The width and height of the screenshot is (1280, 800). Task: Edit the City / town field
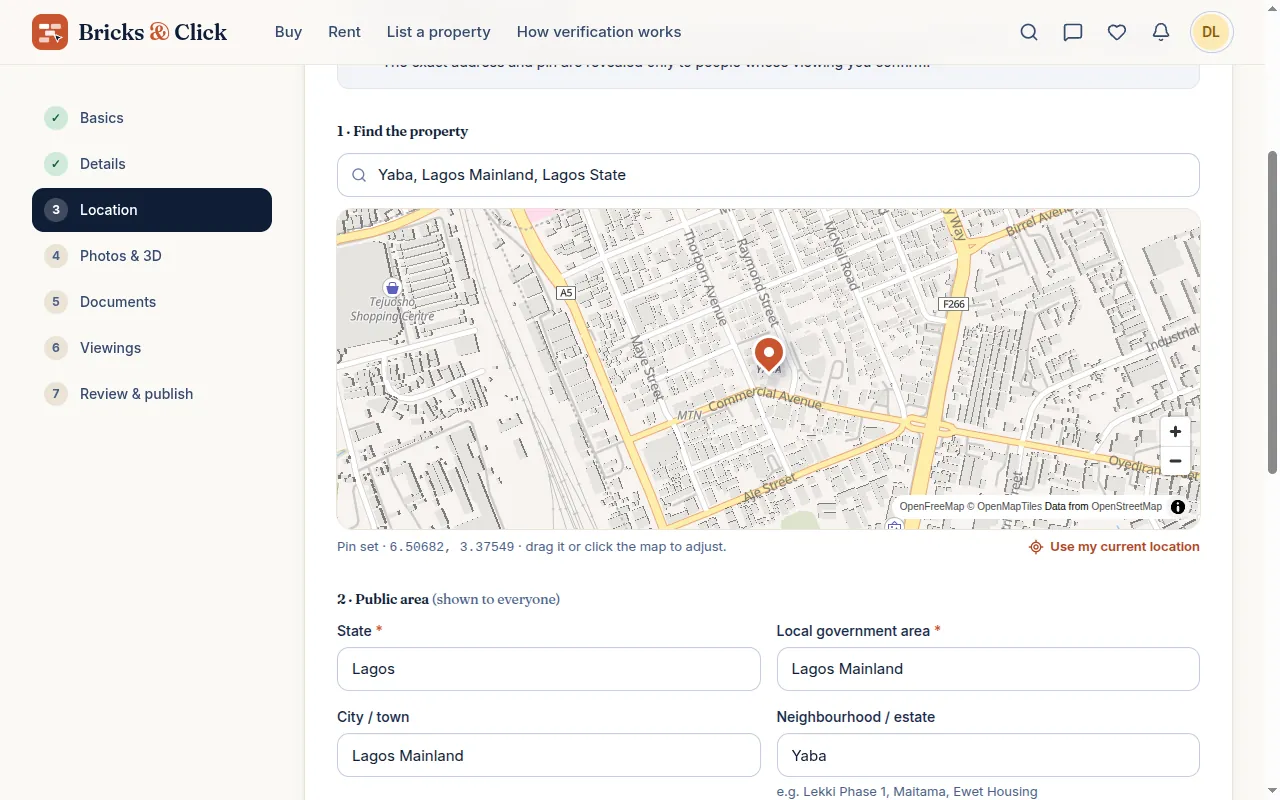coord(549,755)
